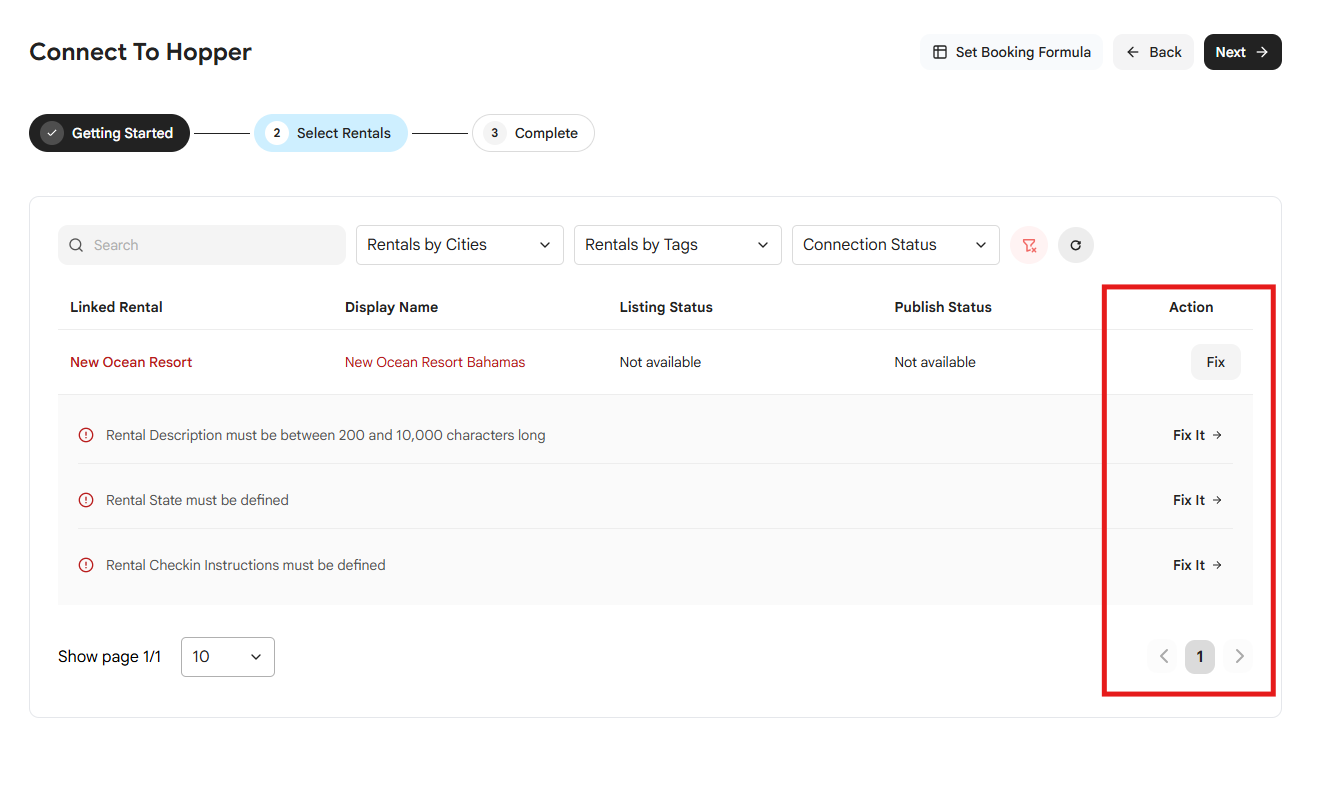
Task: Jump to the Complete step
Action: [533, 133]
